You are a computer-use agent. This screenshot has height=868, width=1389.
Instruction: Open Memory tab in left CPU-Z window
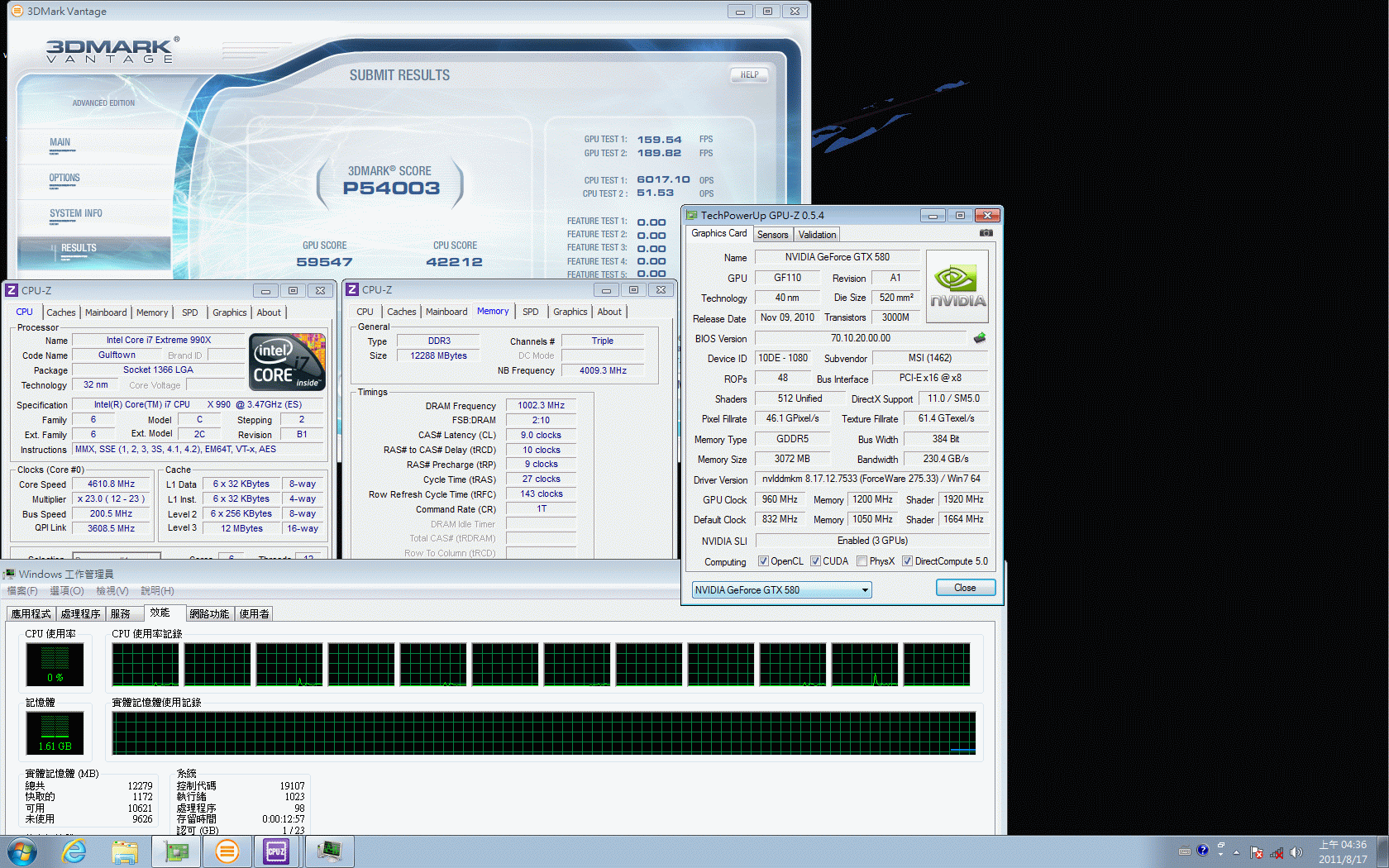coord(152,312)
